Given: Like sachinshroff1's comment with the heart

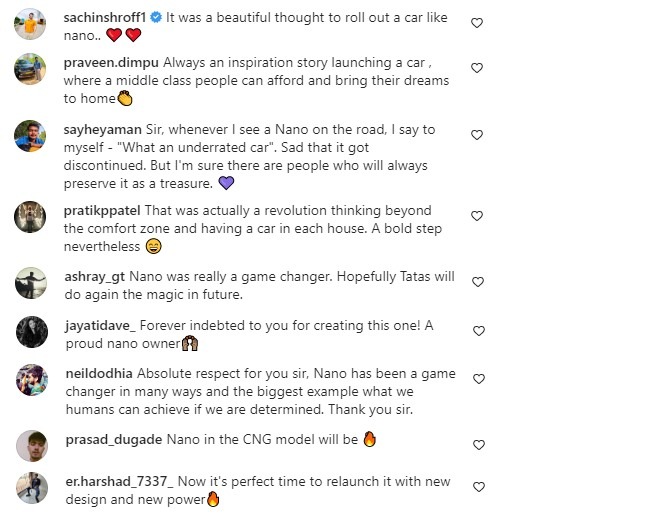Looking at the screenshot, I should (x=477, y=23).
